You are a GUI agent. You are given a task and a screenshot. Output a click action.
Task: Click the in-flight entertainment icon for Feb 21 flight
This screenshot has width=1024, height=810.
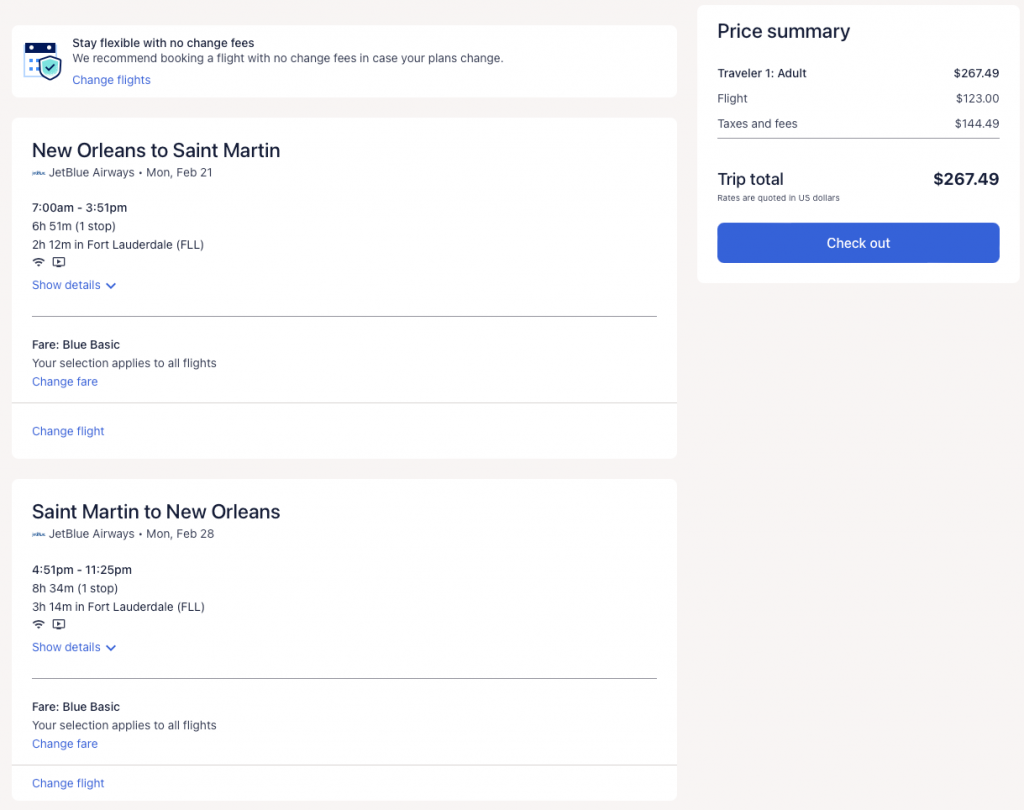pyautogui.click(x=59, y=262)
